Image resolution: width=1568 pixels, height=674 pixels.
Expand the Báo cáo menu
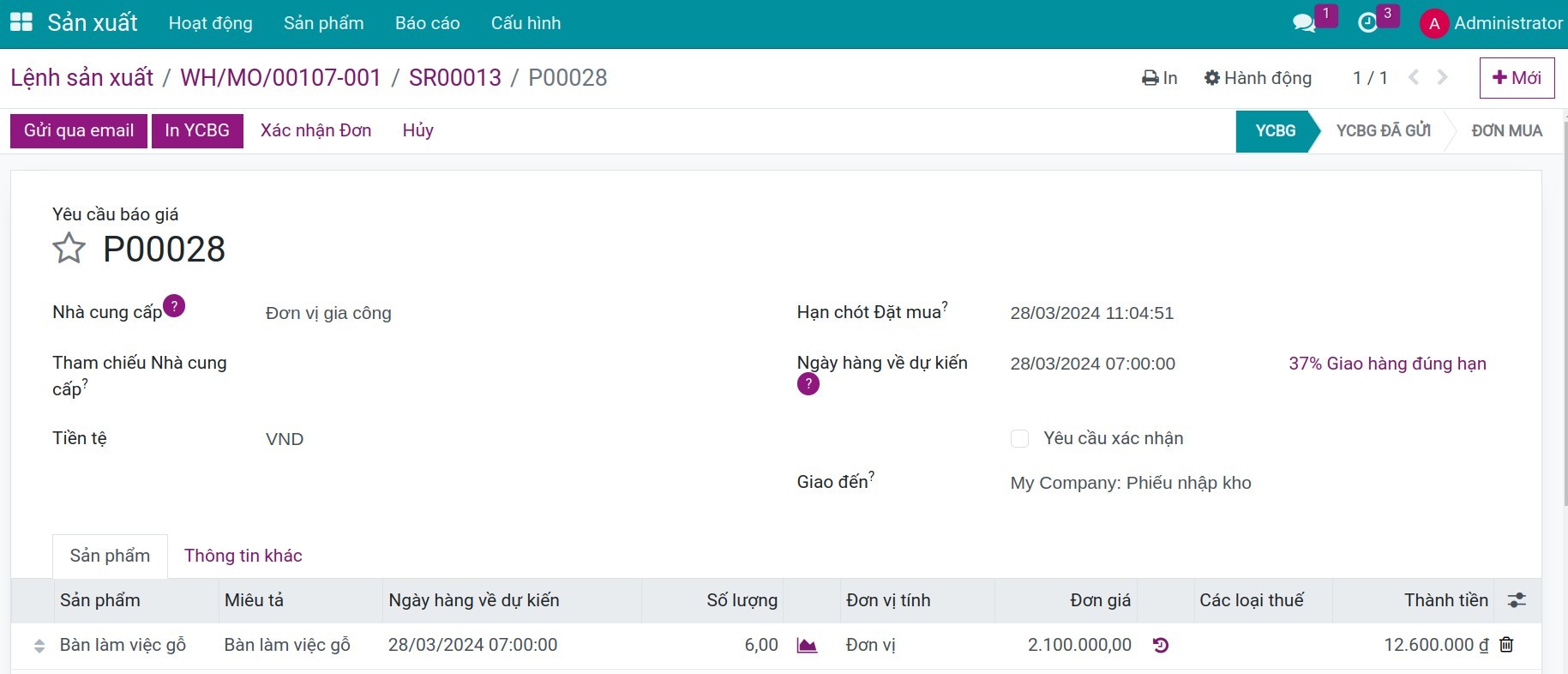[427, 23]
